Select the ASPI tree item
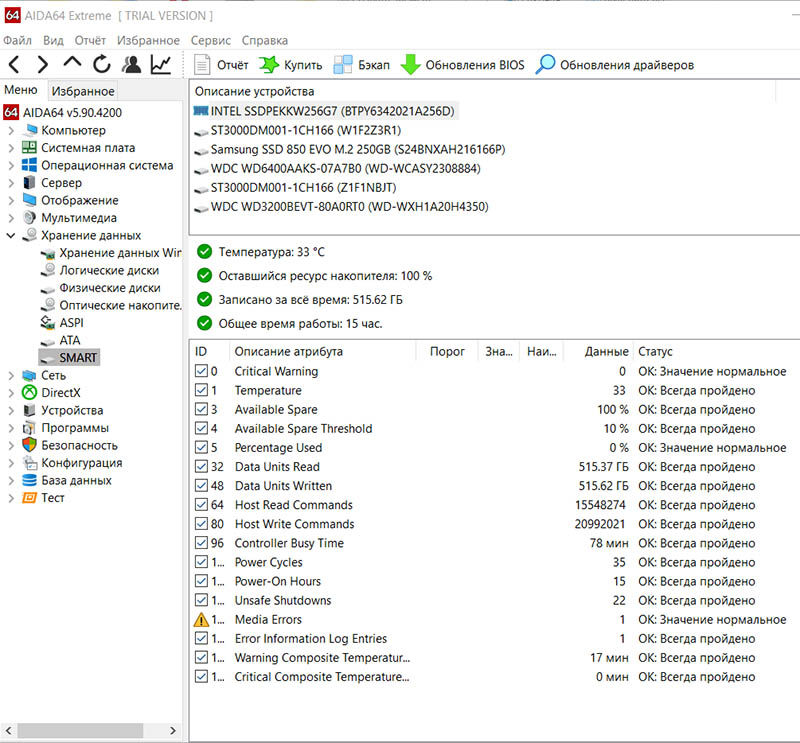Viewport: 800px width, 743px height. tap(71, 323)
